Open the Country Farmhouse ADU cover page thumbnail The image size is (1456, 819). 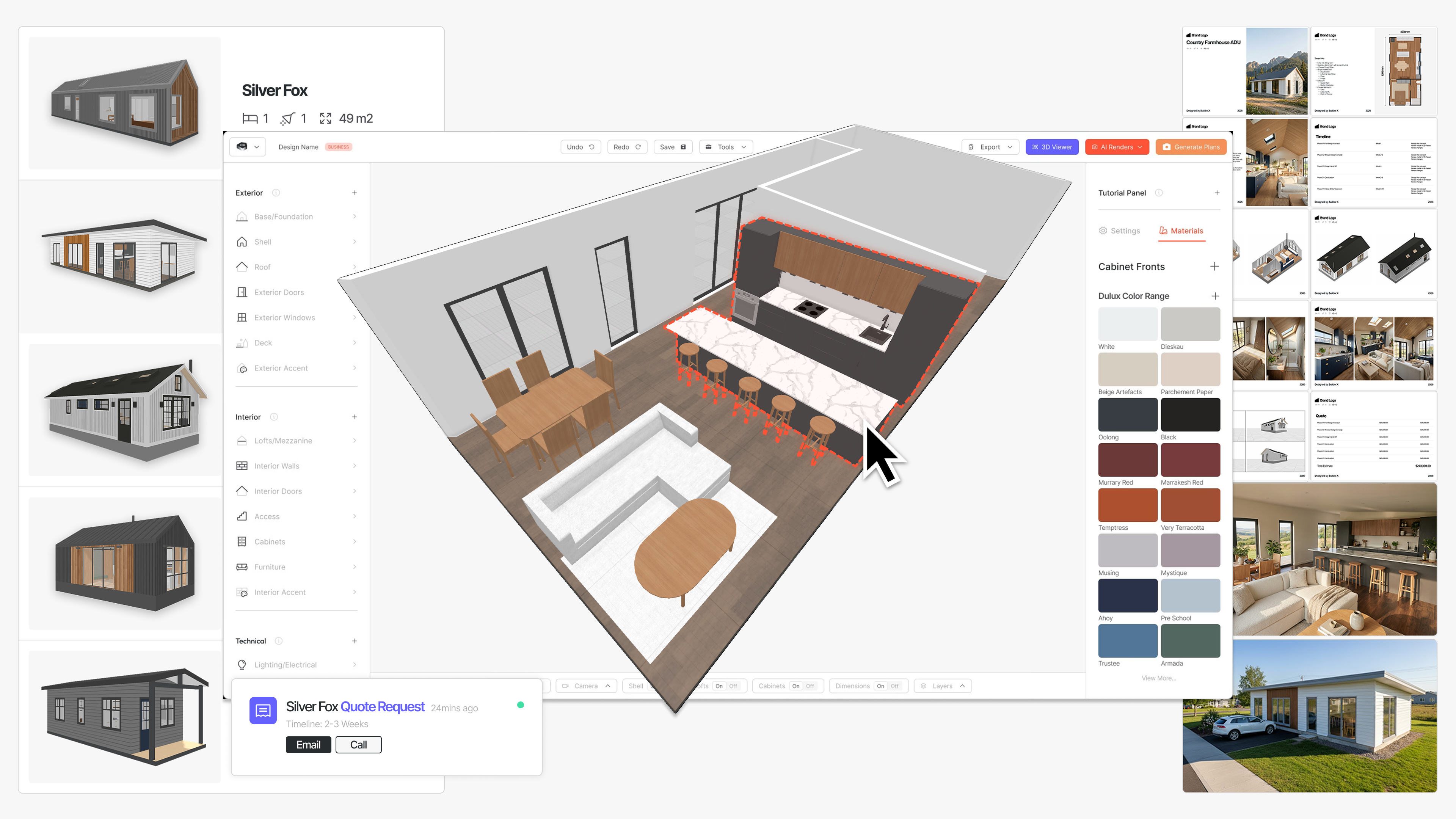pos(1245,71)
